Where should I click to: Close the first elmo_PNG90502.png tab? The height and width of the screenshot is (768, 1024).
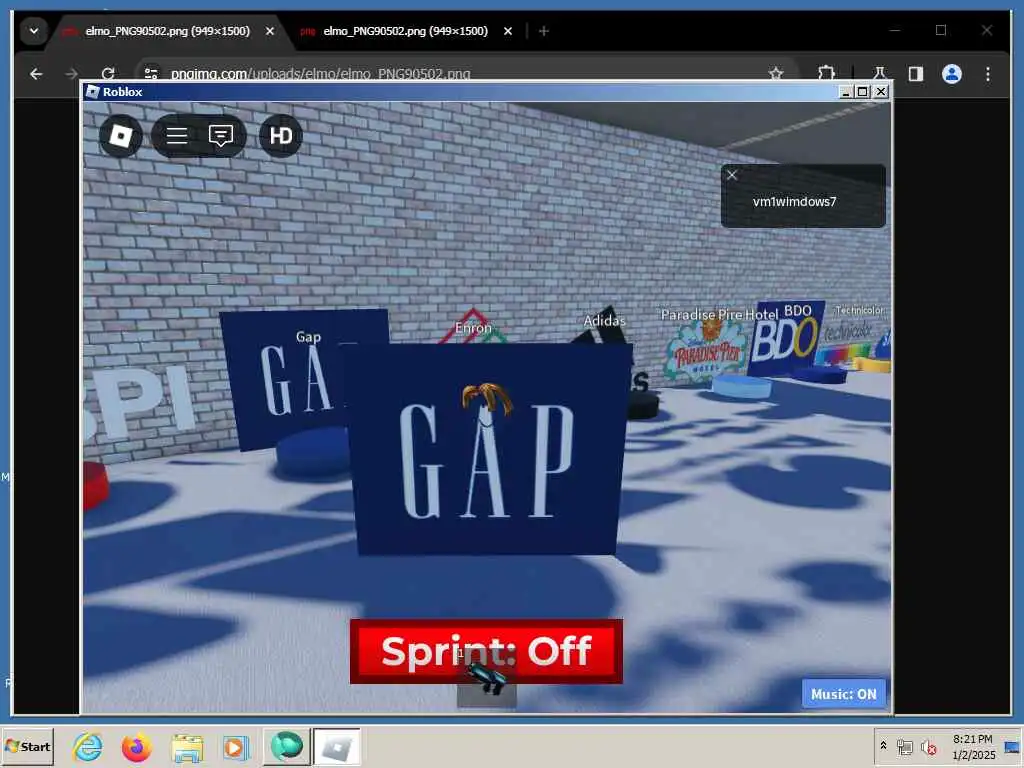click(270, 31)
